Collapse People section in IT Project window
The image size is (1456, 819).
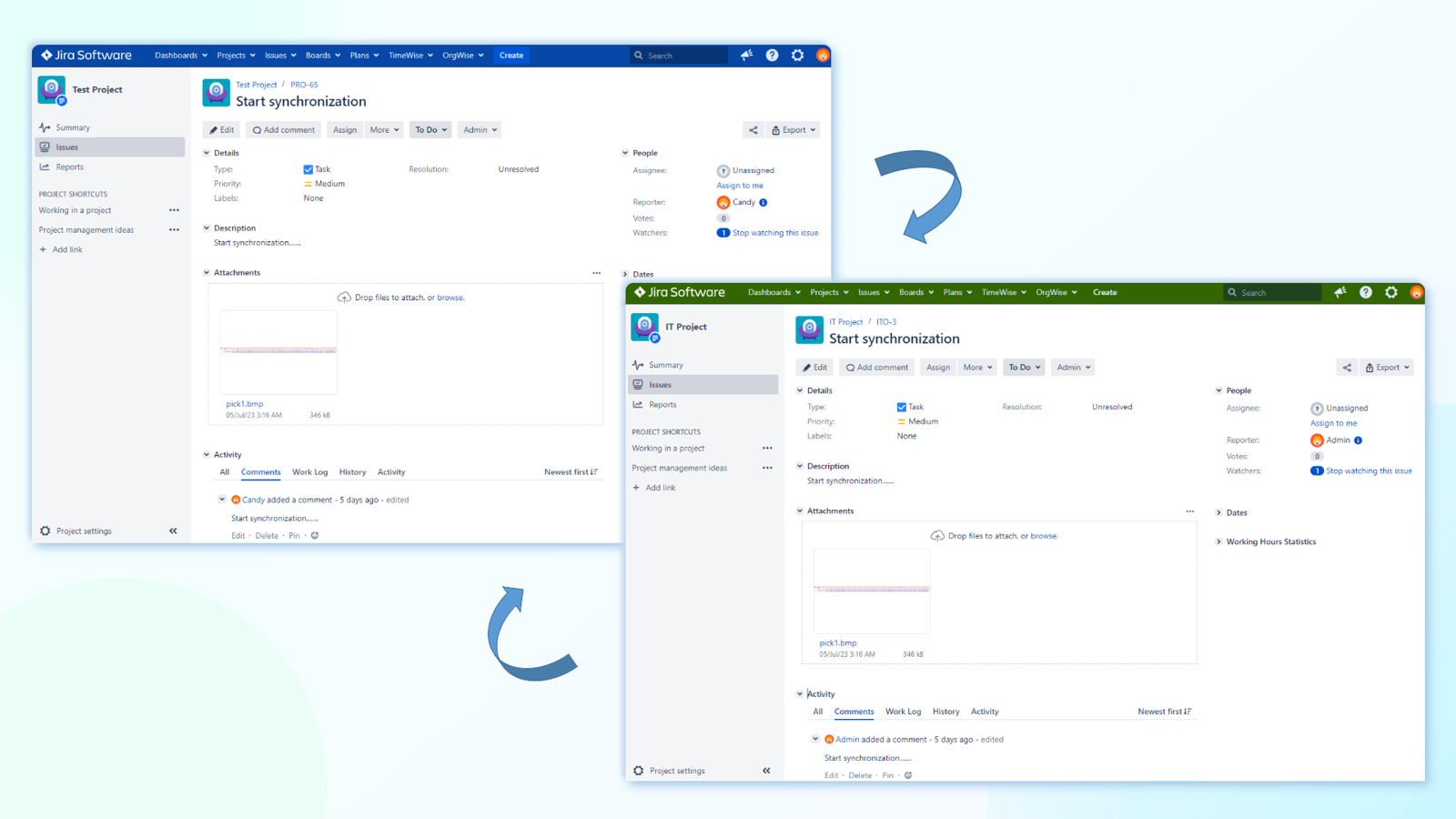point(1218,390)
